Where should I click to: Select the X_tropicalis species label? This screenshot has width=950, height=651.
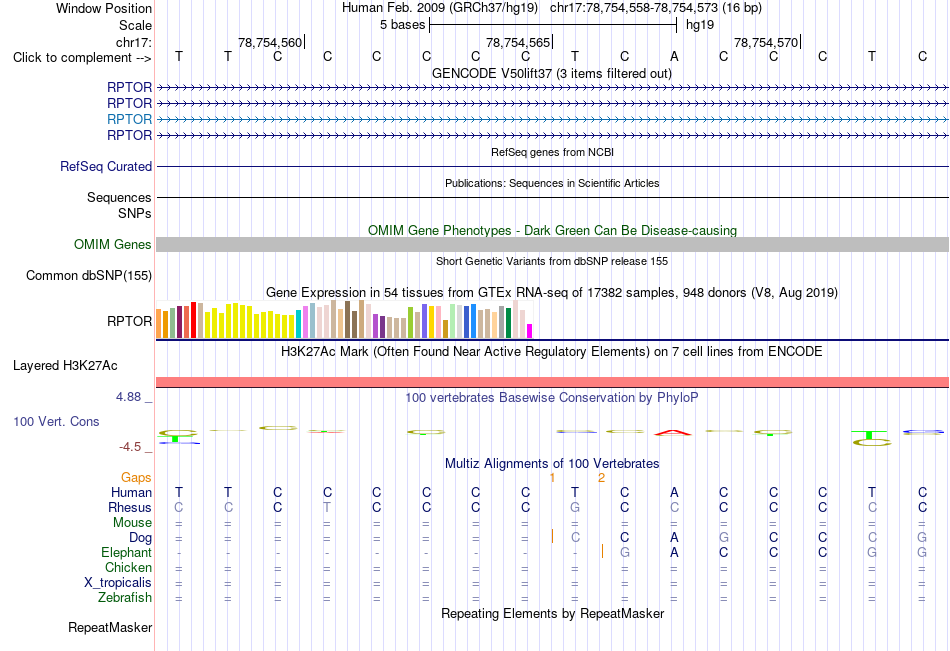click(x=118, y=583)
